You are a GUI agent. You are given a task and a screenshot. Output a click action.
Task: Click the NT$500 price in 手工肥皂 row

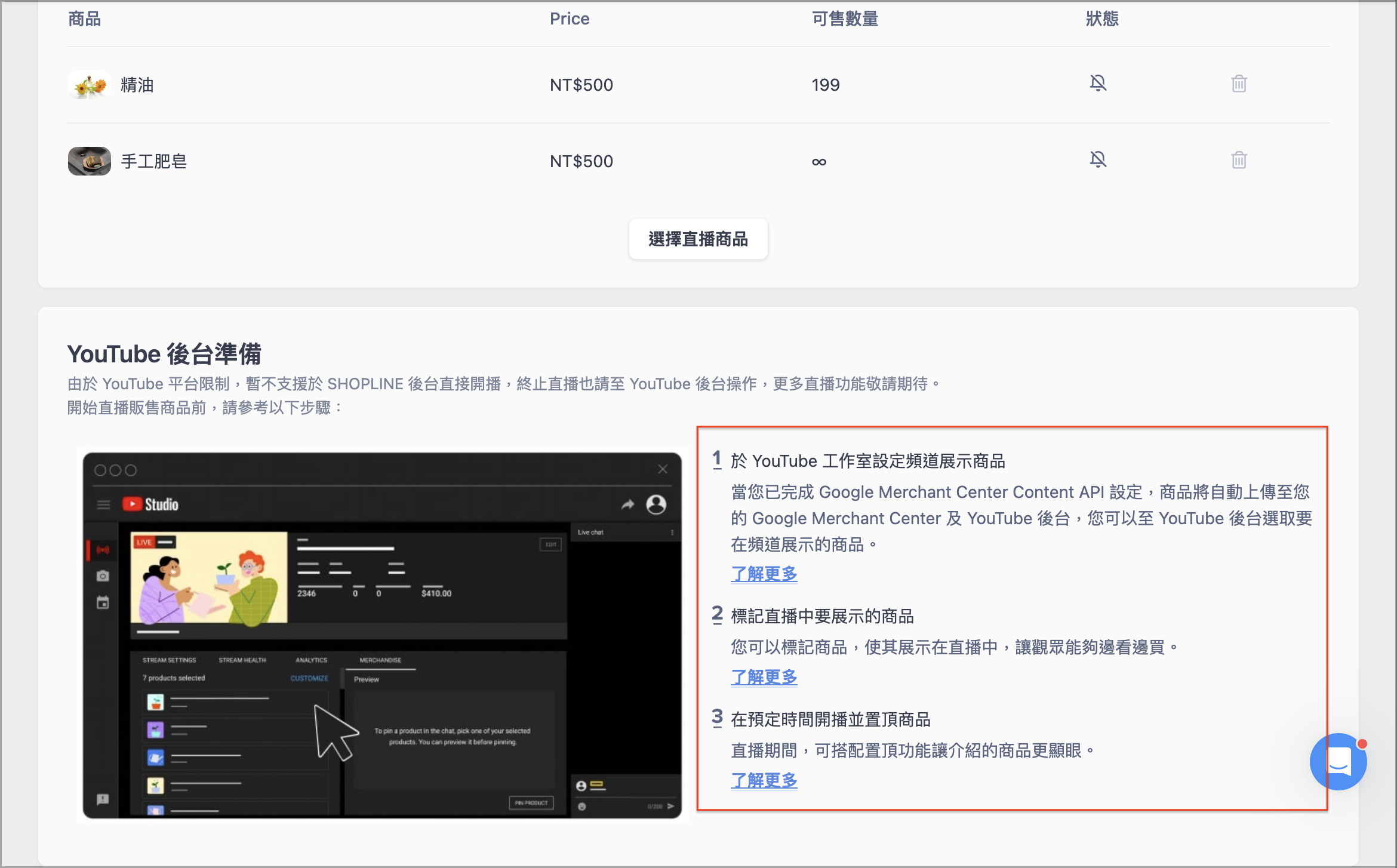(x=581, y=161)
